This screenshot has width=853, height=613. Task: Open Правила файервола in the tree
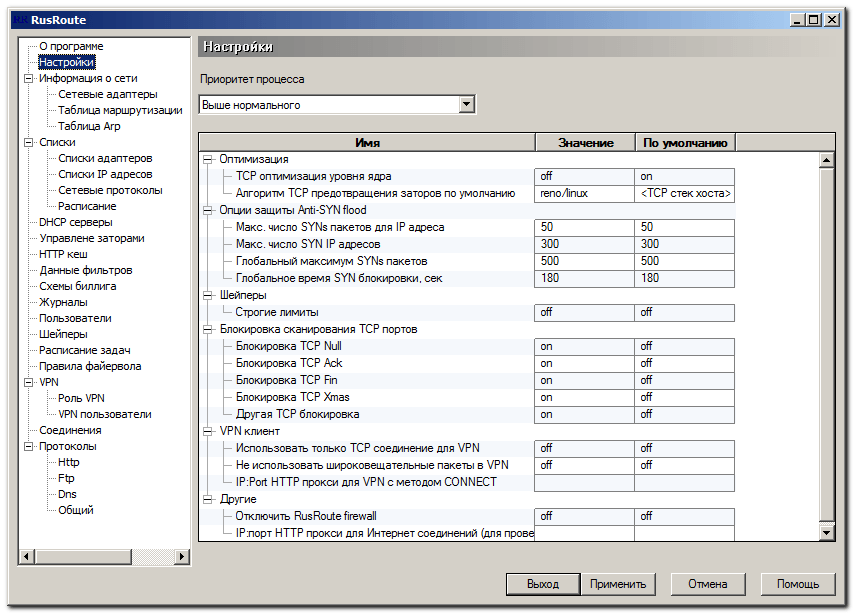point(90,366)
